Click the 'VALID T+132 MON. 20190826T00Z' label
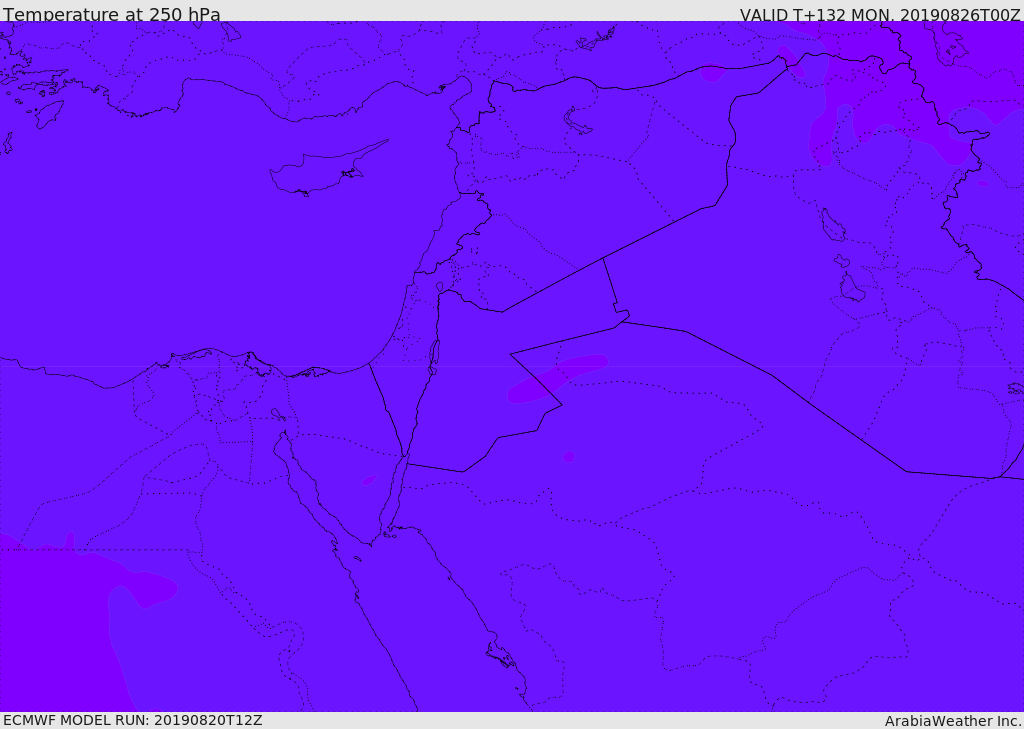This screenshot has width=1024, height=729. [x=880, y=14]
